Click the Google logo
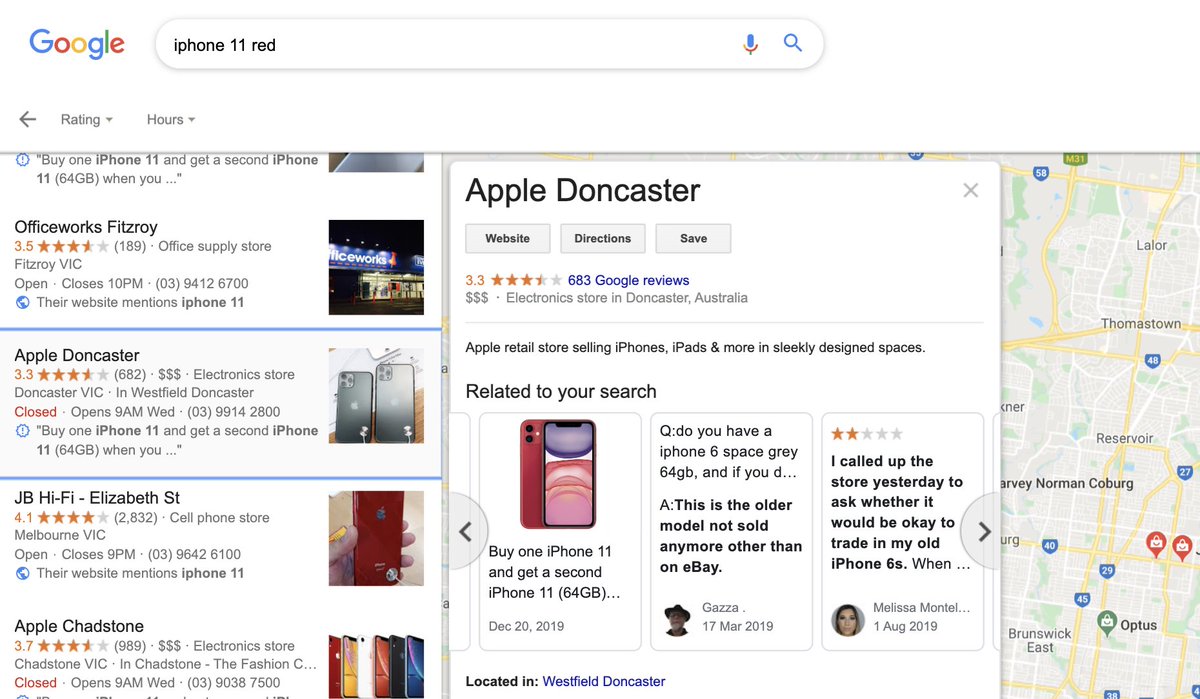This screenshot has width=1200, height=699. [77, 44]
